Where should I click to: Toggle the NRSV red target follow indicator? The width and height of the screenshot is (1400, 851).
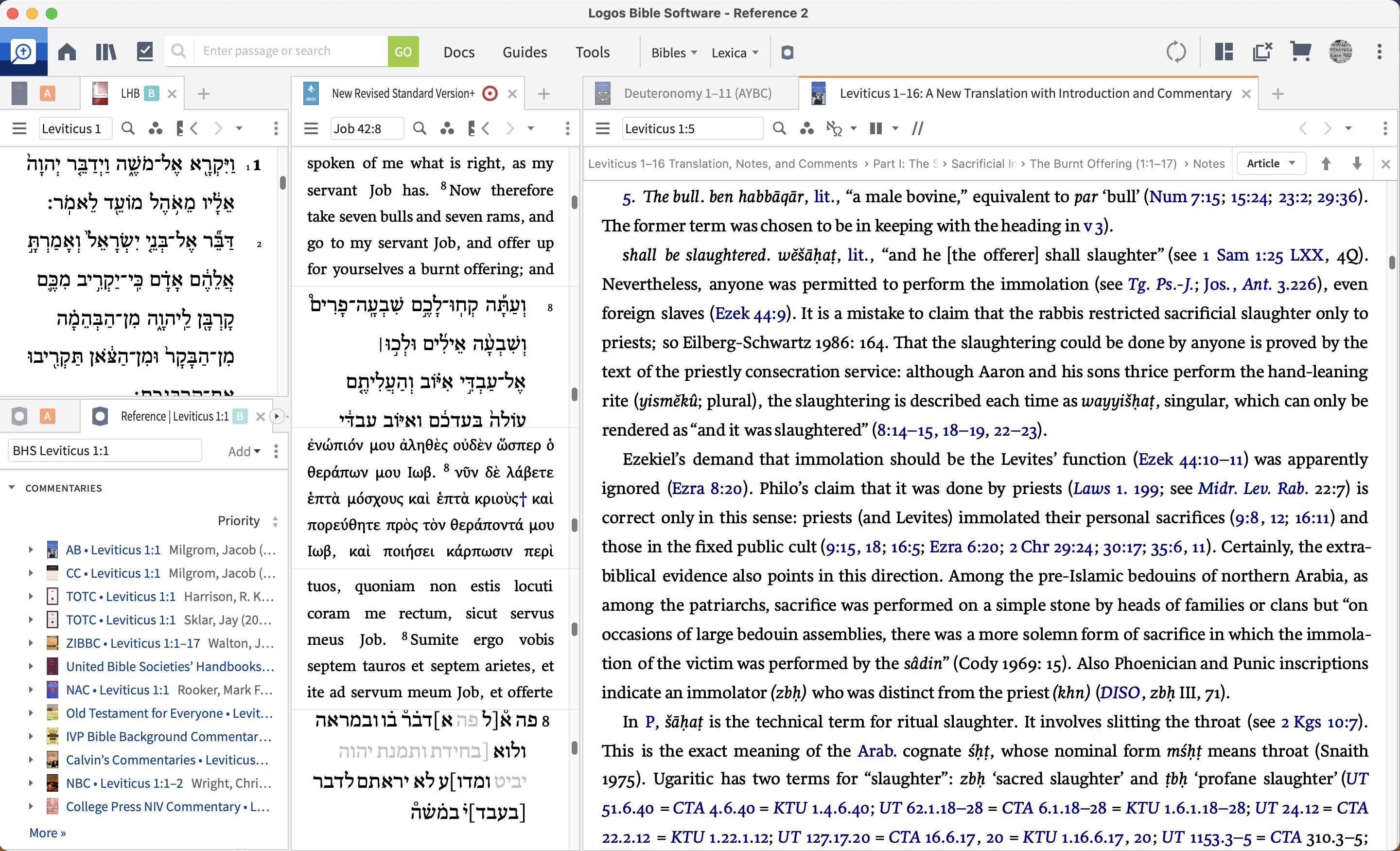tap(490, 93)
